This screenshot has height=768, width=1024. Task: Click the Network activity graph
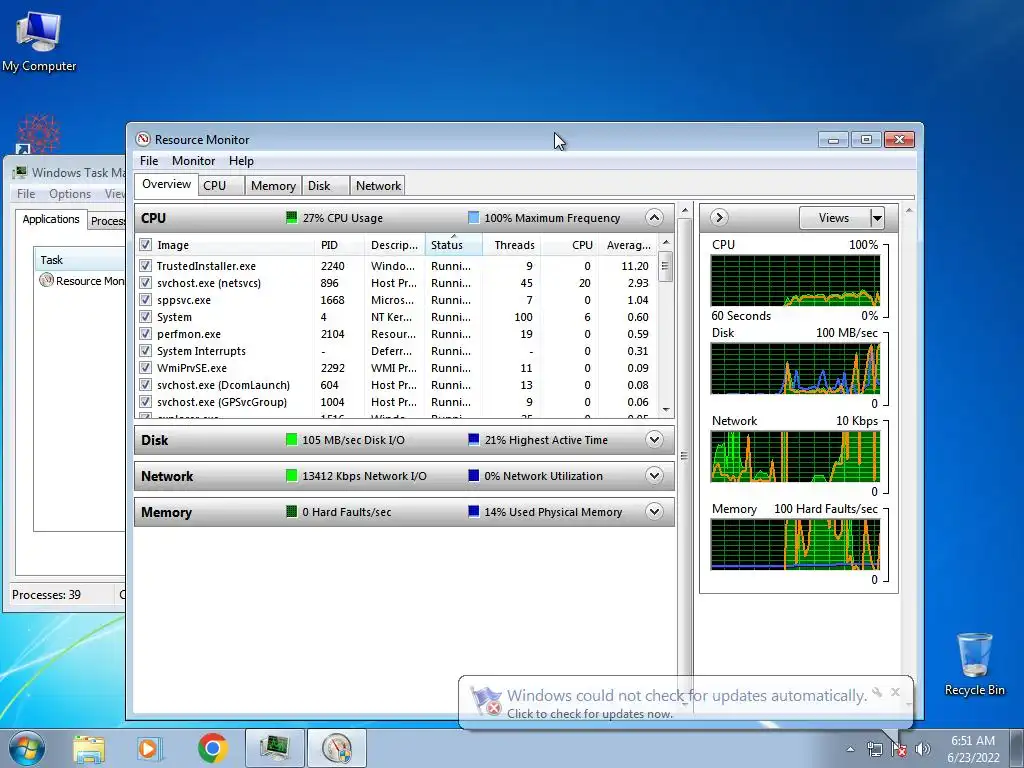pos(795,456)
